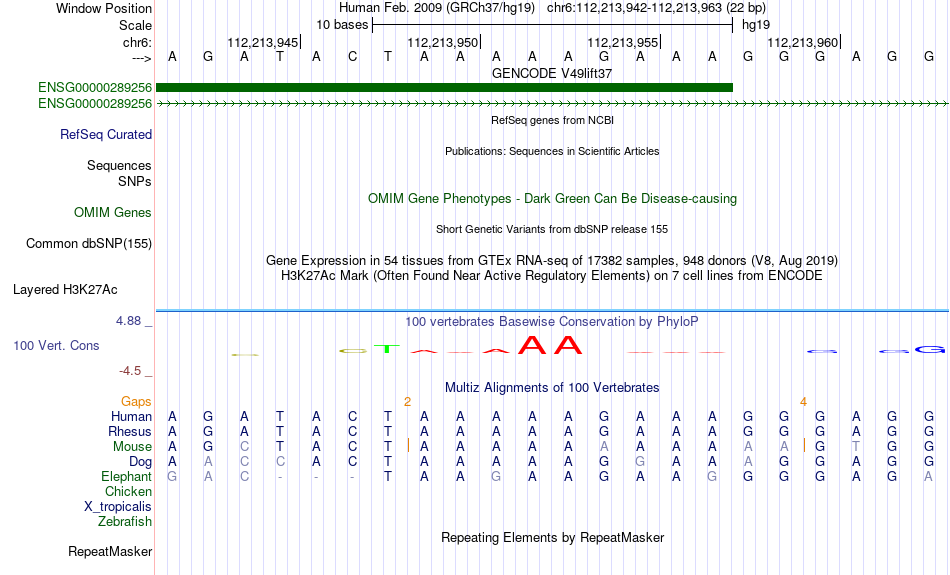This screenshot has width=950, height=575.
Task: Select the Rhesus alignment row label
Action: (x=130, y=432)
